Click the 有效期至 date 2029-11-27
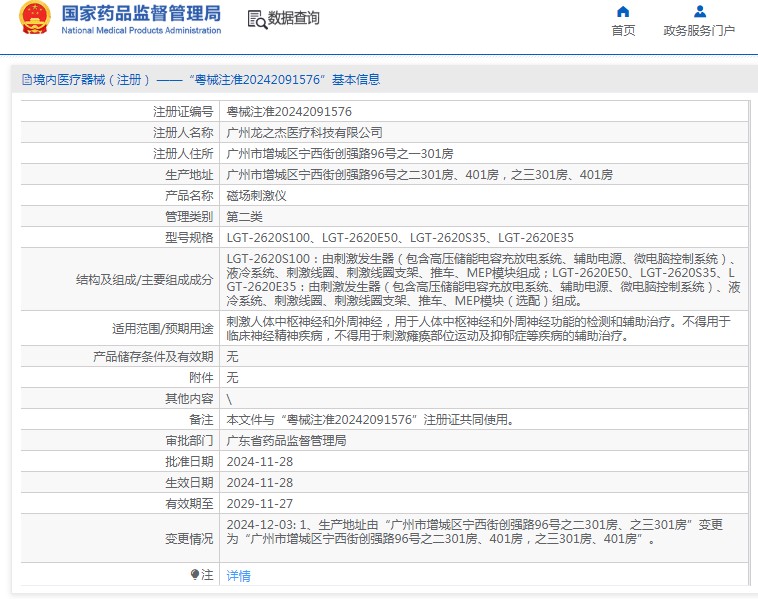 tap(260, 504)
